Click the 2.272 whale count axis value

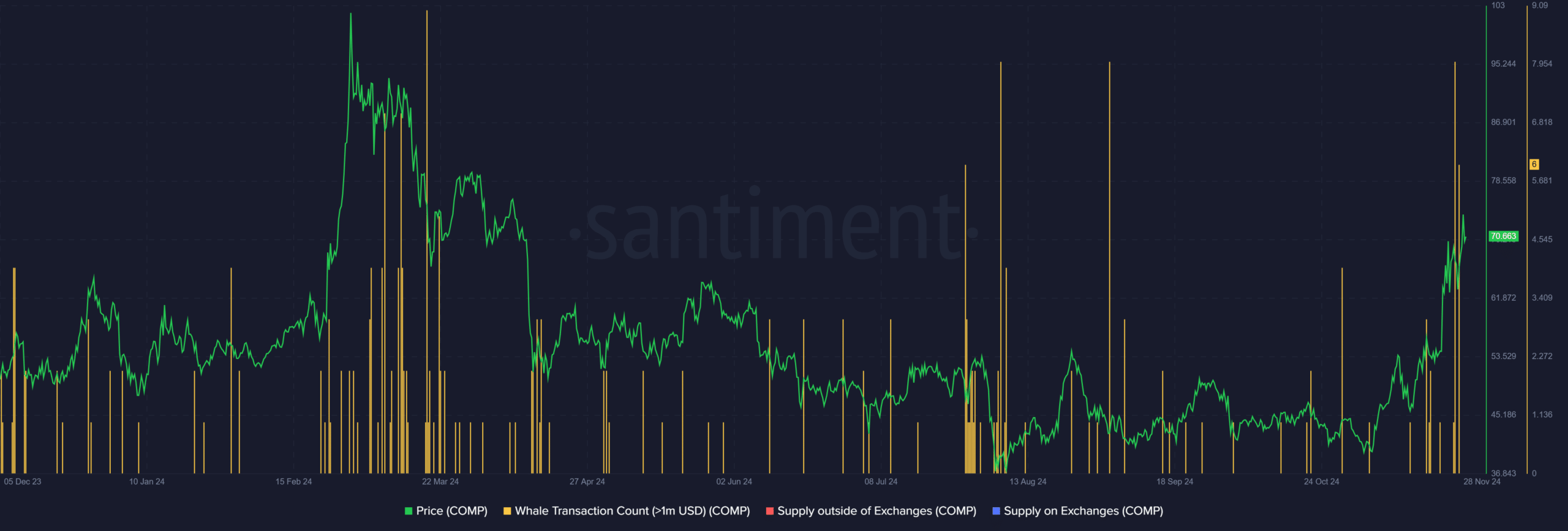1542,356
